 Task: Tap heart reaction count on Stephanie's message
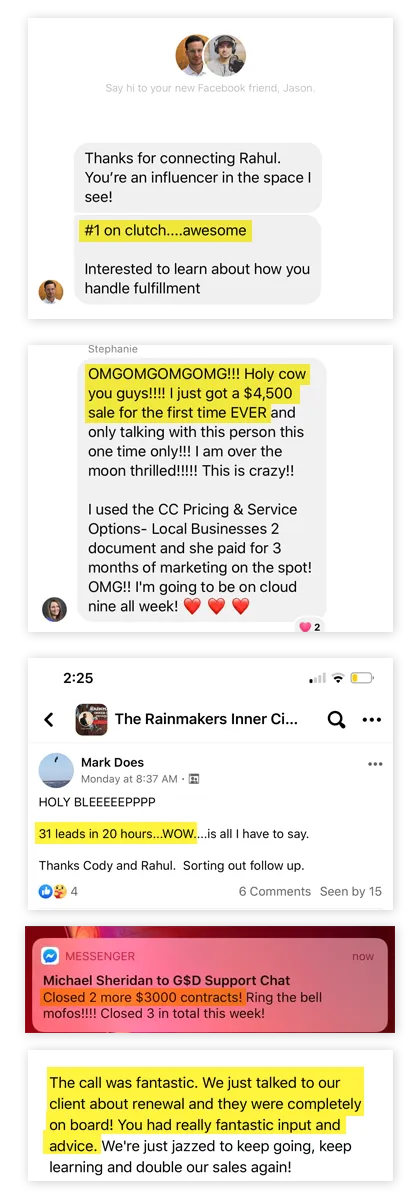pyautogui.click(x=310, y=627)
